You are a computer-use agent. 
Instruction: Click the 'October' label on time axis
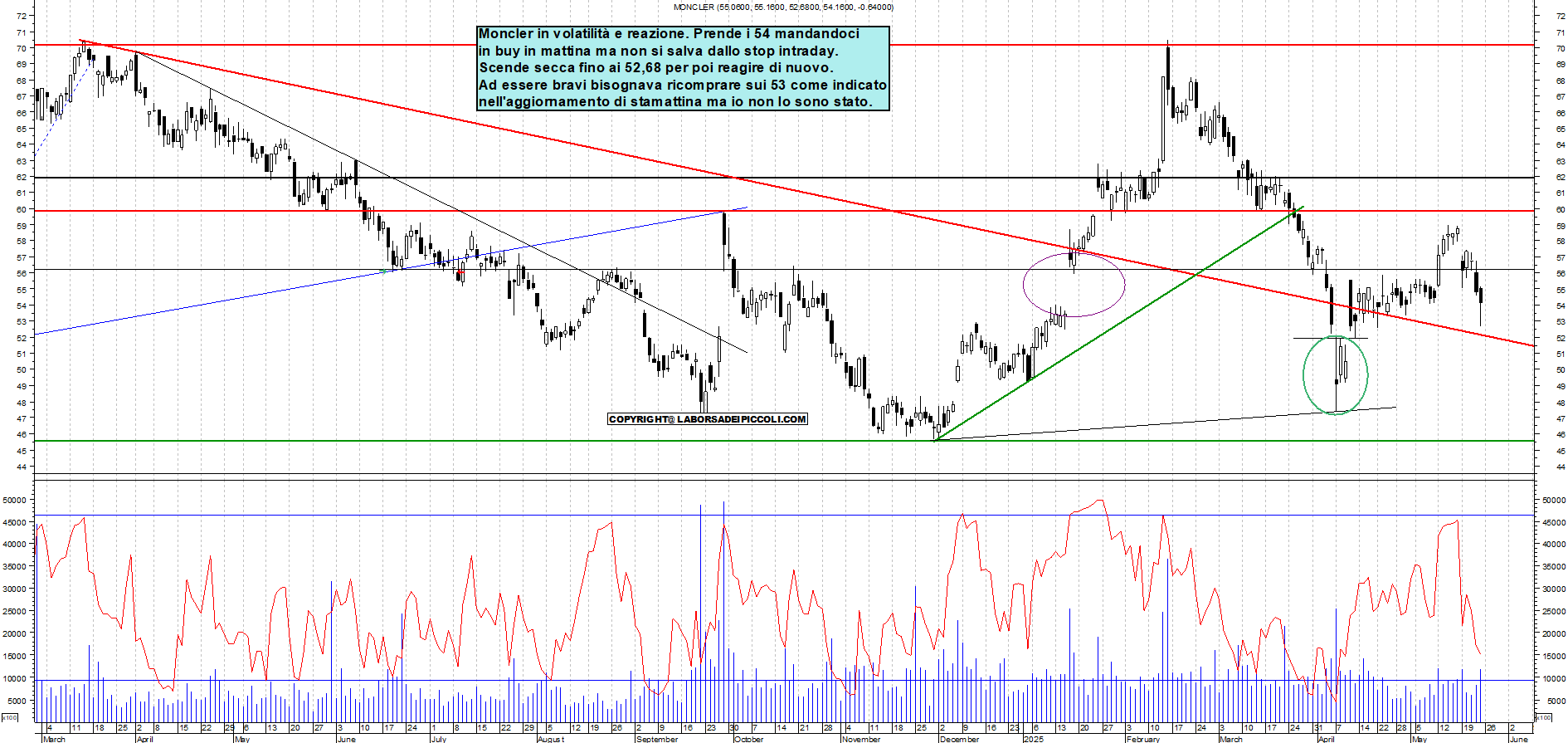click(748, 739)
